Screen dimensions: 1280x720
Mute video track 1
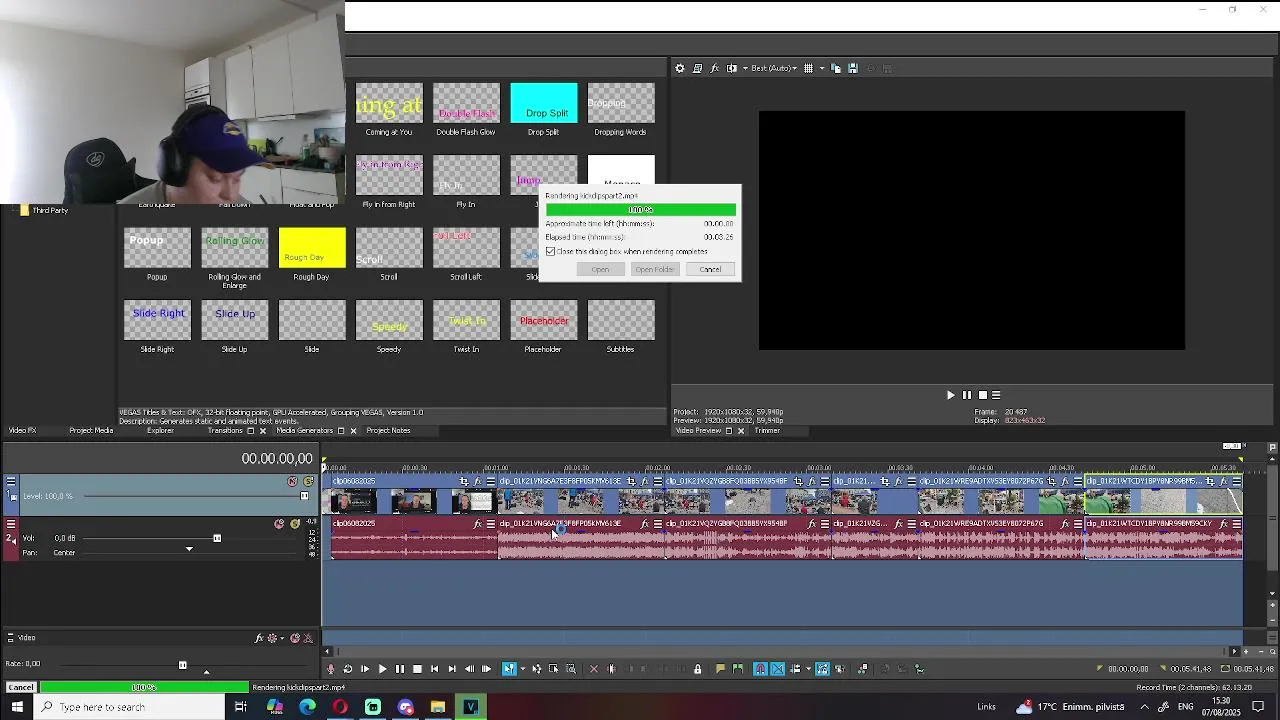point(292,482)
